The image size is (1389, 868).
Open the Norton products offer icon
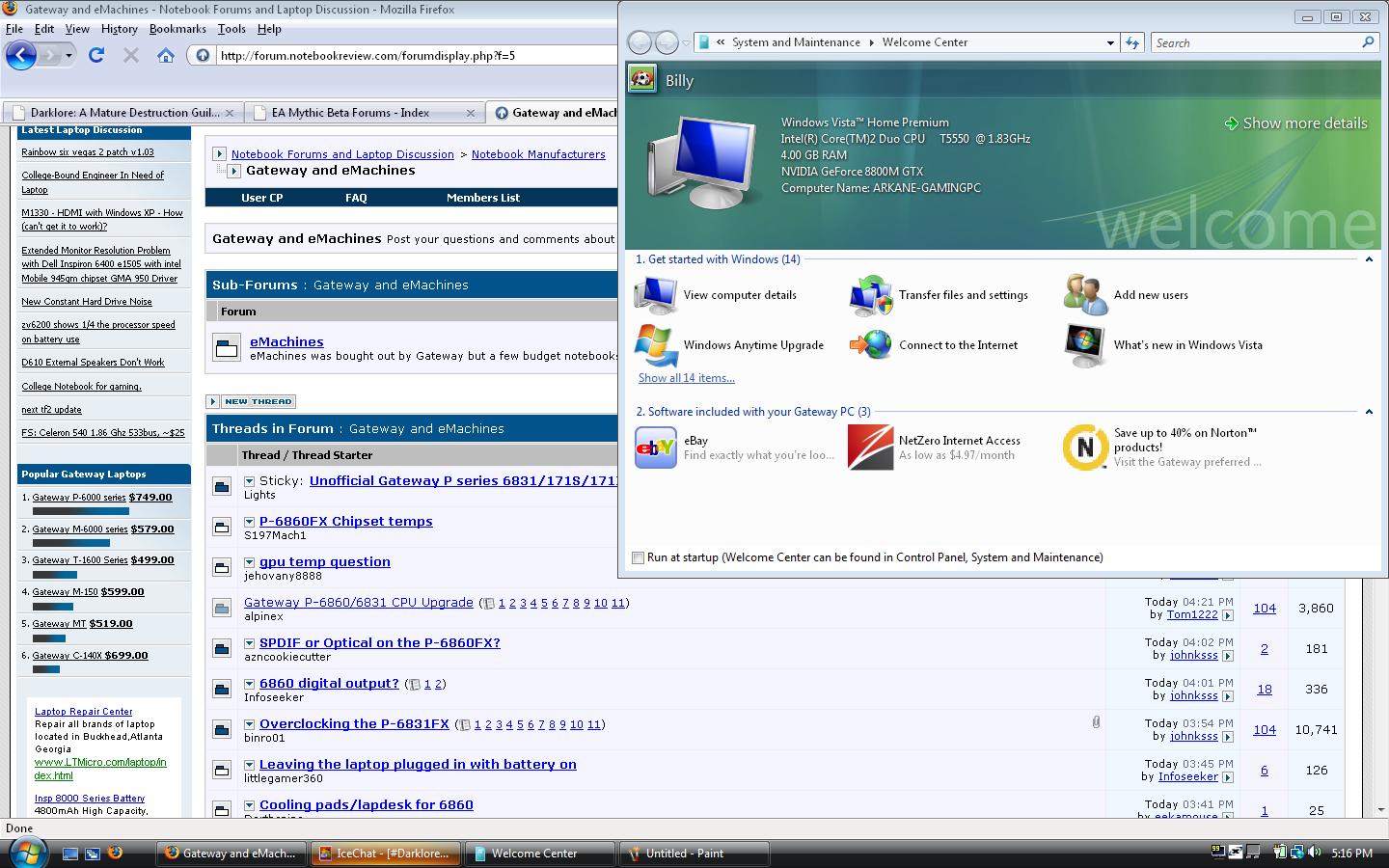tap(1085, 448)
